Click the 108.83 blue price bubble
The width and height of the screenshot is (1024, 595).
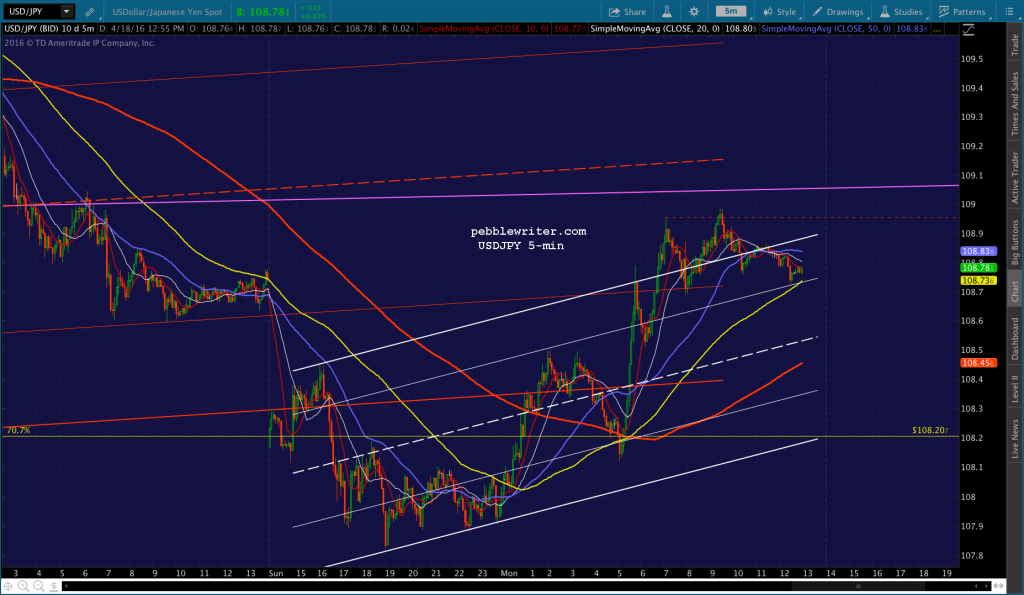[978, 251]
